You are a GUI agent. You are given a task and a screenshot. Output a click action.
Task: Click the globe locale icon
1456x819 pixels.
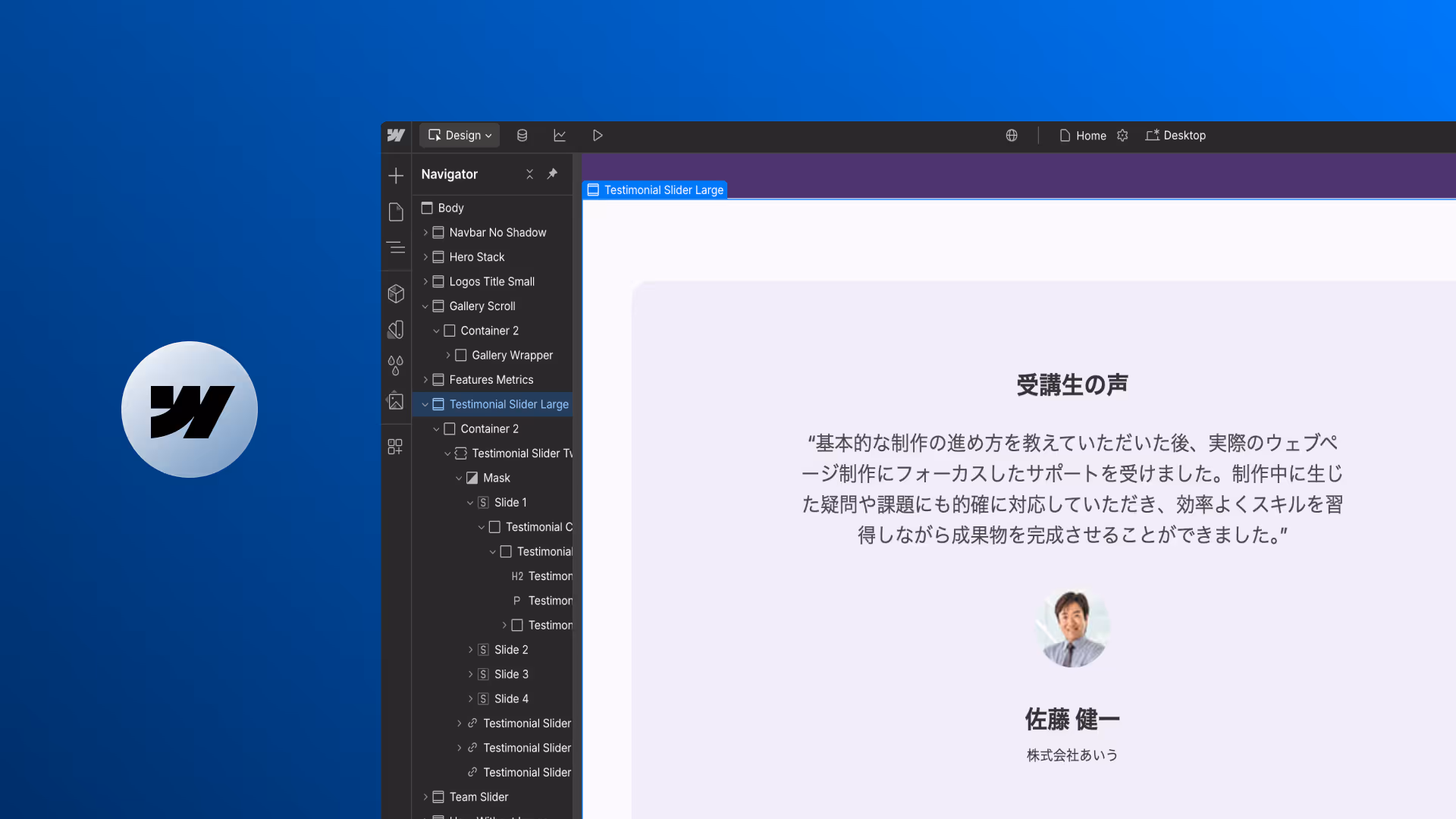1012,136
